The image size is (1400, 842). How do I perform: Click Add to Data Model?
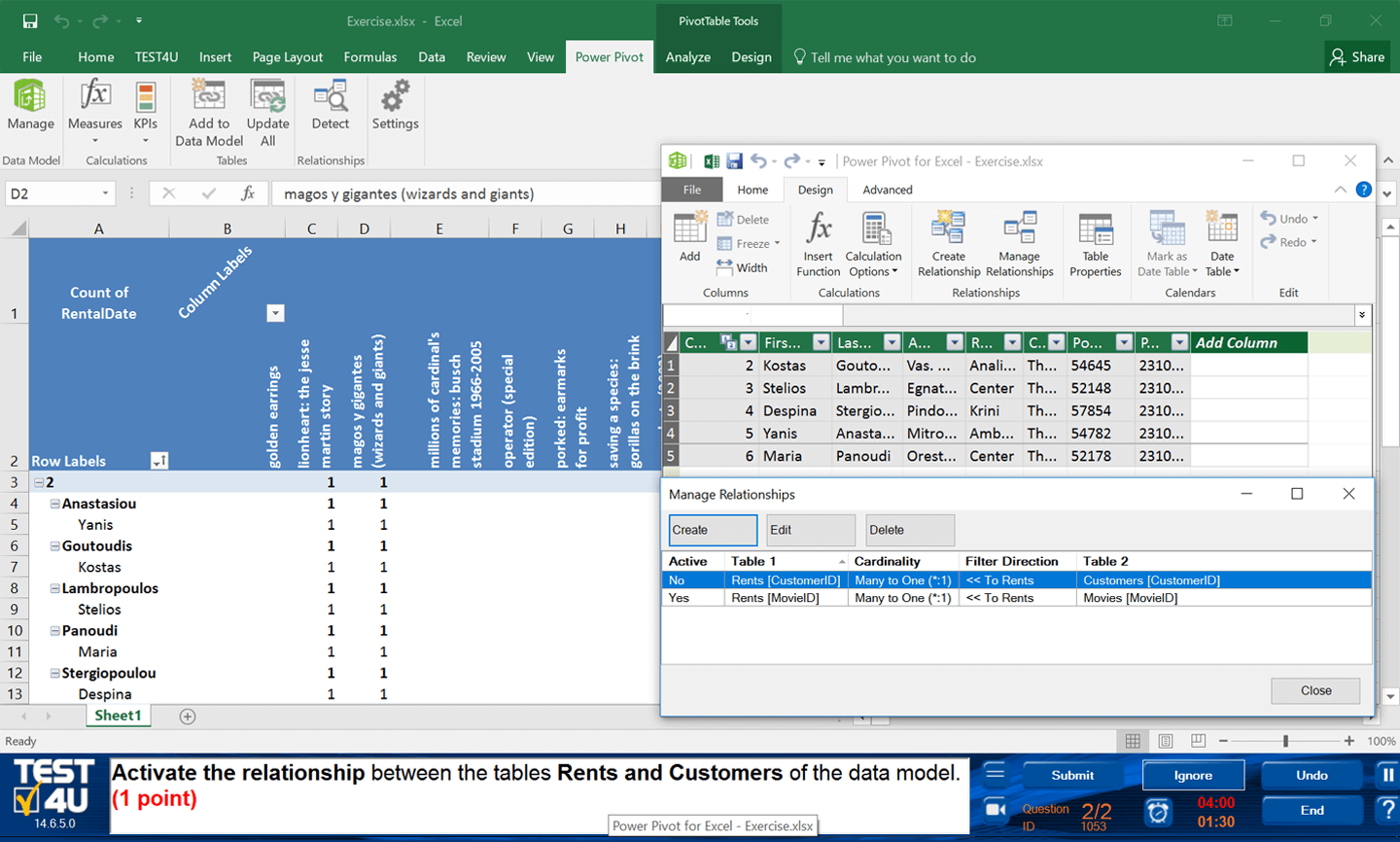209,113
